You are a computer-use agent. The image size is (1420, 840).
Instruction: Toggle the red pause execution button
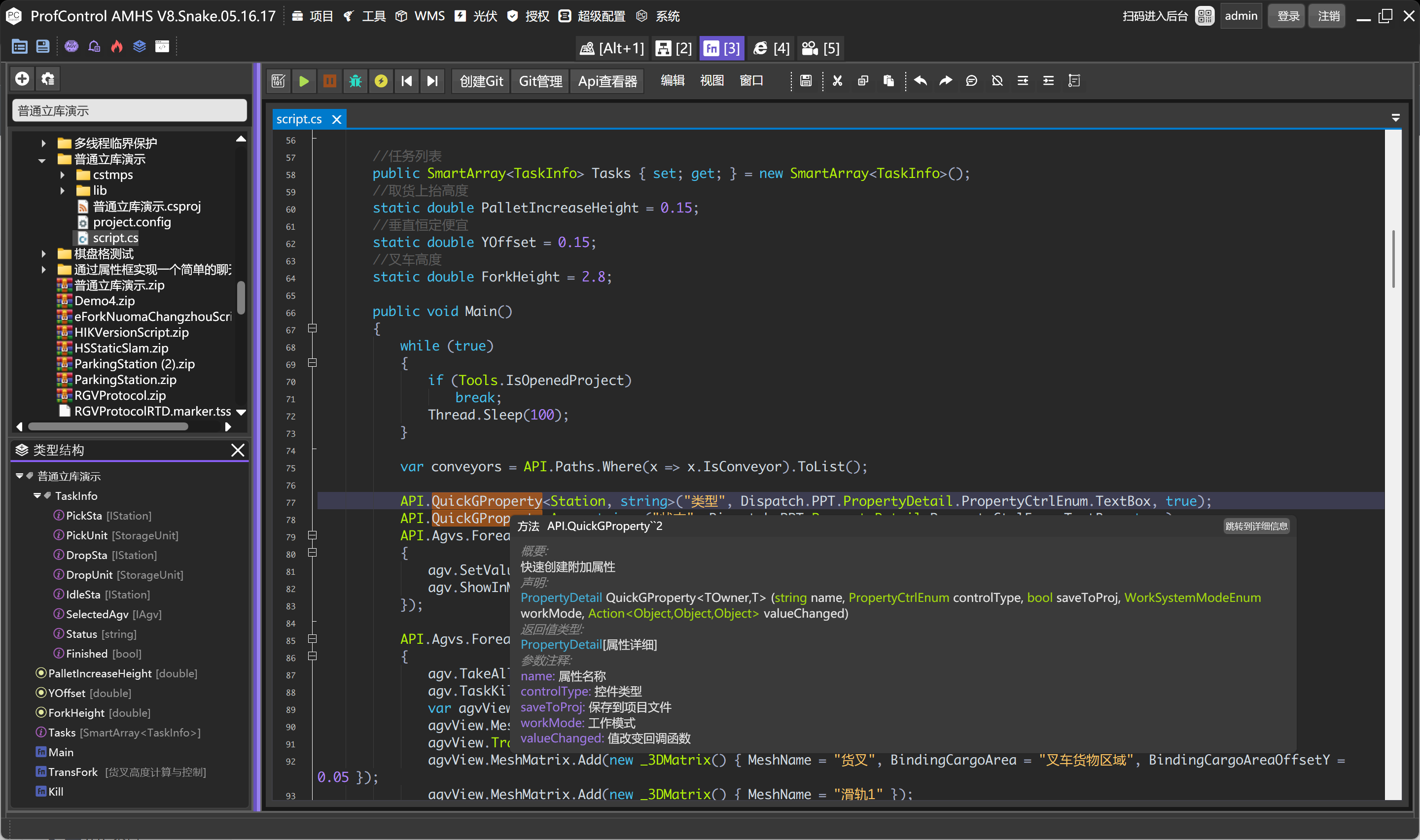[x=330, y=81]
